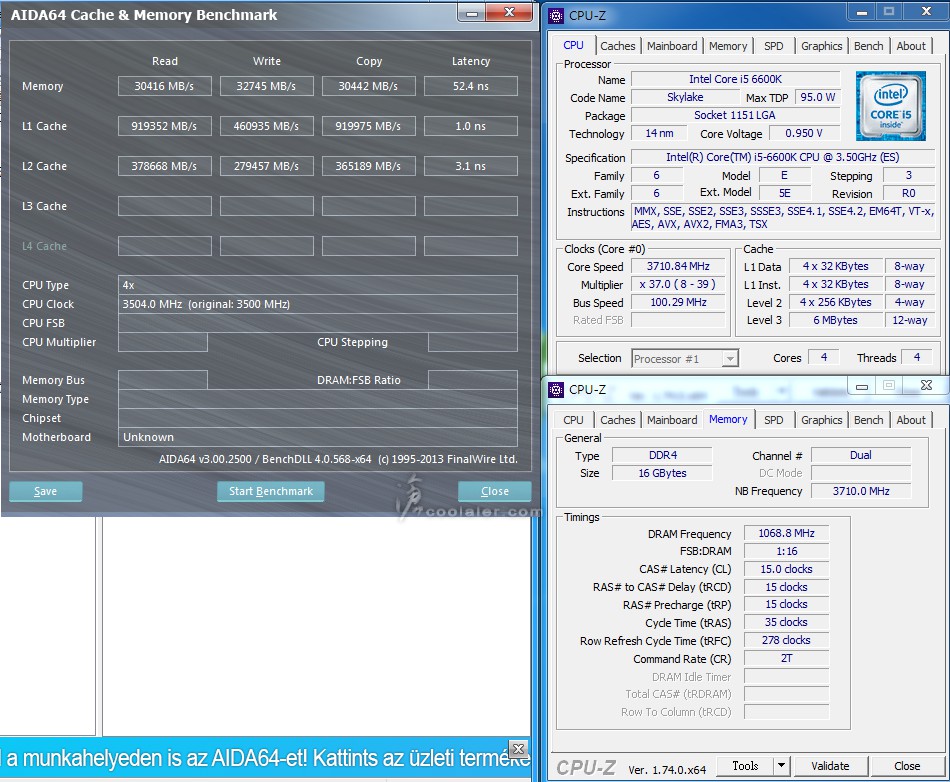
Task: Select the CPU tab in the top CPU-Z window
Action: coord(573,45)
